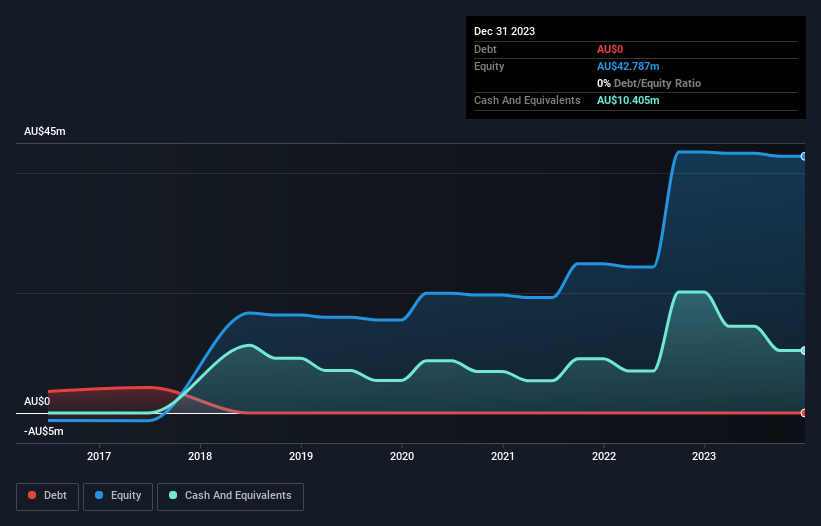This screenshot has height=526, width=821.
Task: Click the 2018 x-axis label
Action: coord(200,456)
